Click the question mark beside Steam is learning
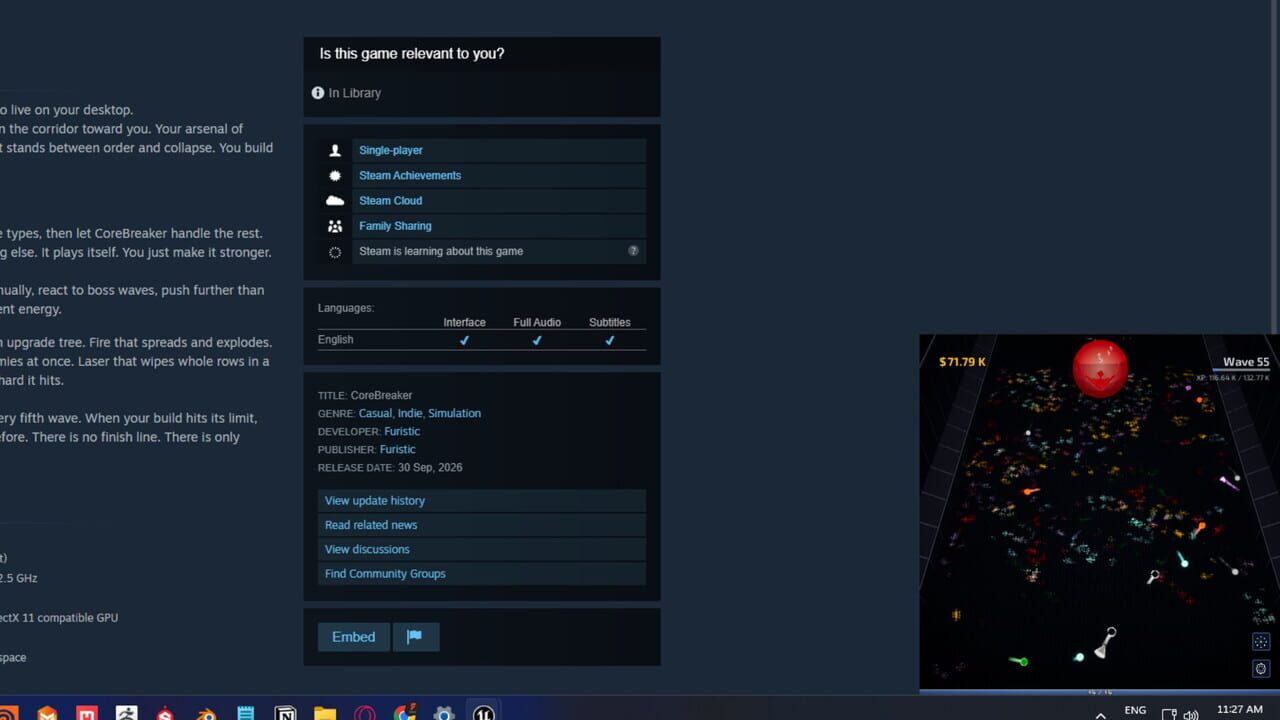This screenshot has height=720, width=1280. [x=633, y=251]
